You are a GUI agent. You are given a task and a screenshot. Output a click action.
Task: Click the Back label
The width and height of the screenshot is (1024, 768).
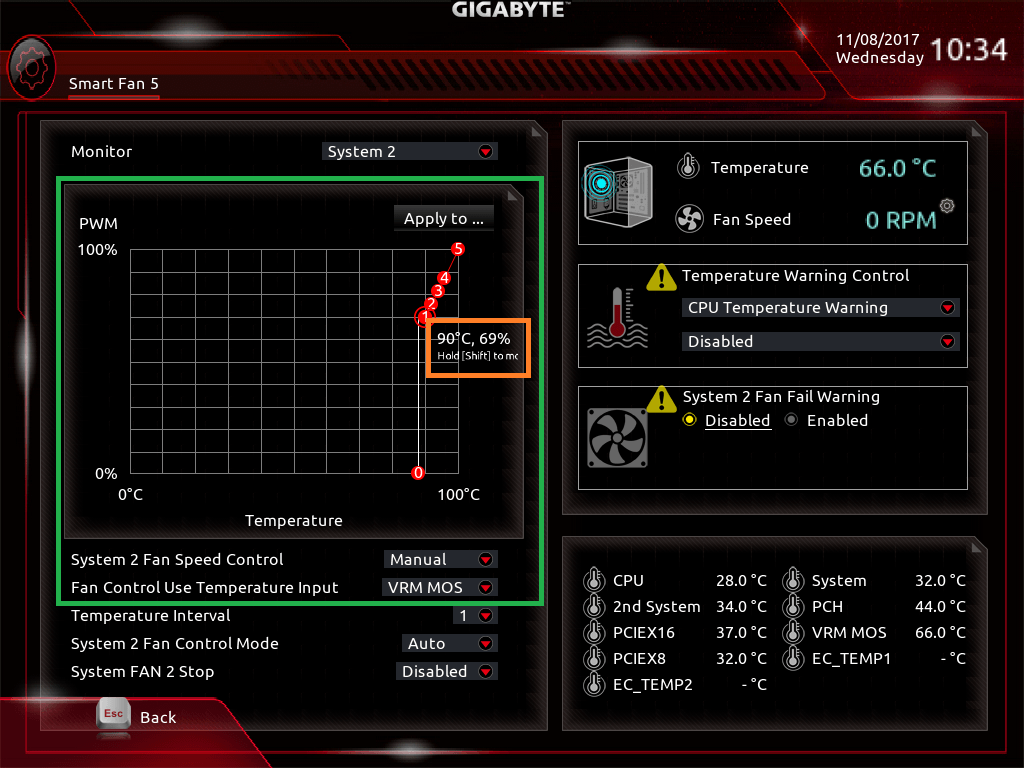pyautogui.click(x=158, y=718)
